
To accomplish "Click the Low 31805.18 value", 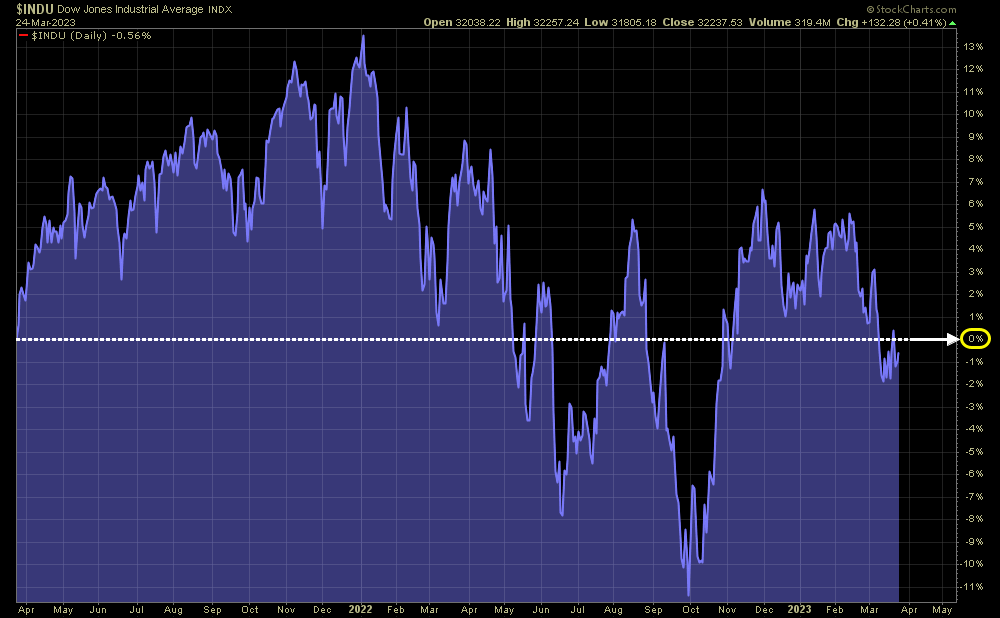I will (x=621, y=22).
